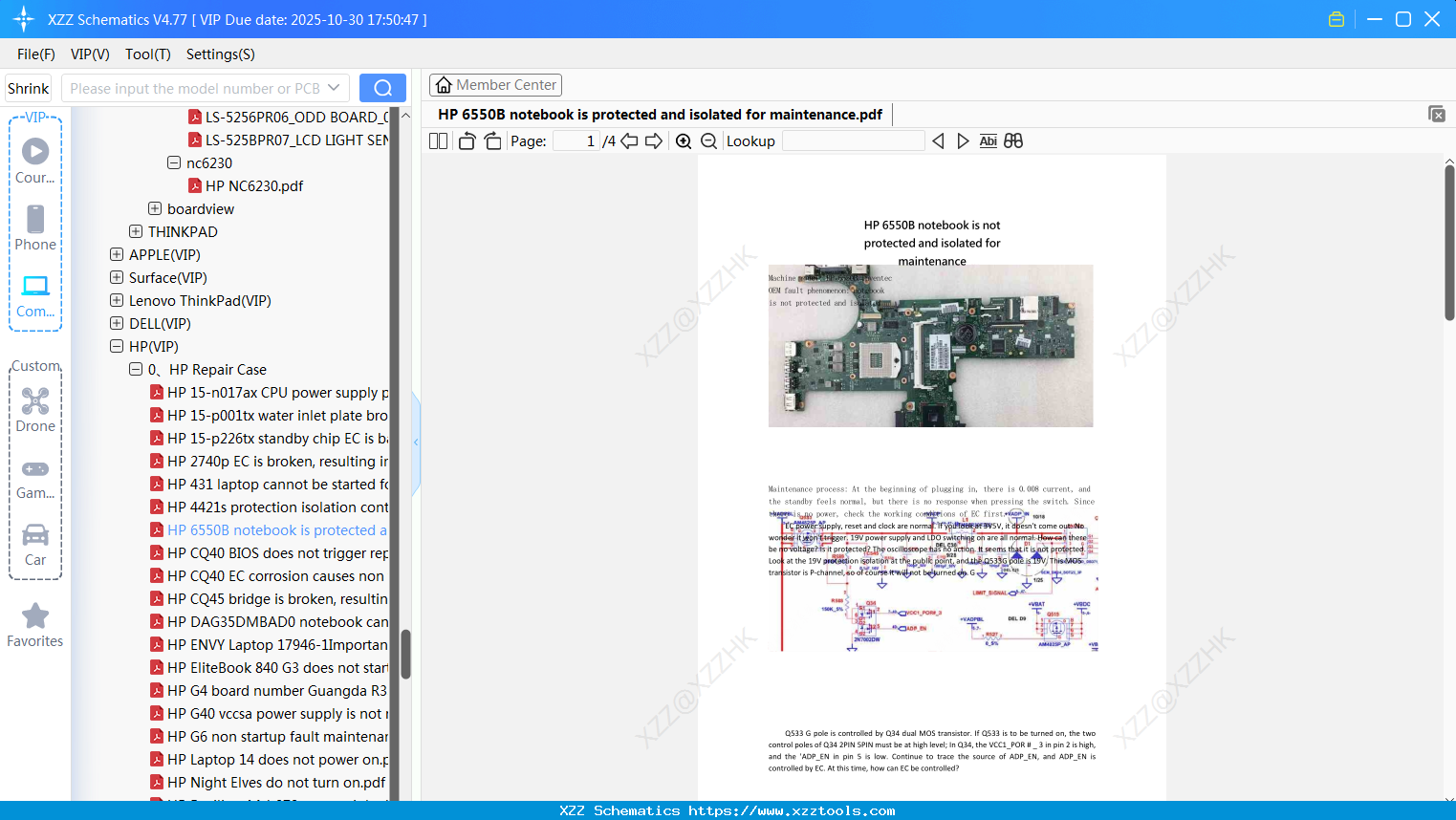Open the Settings(S) menu

pos(221,54)
